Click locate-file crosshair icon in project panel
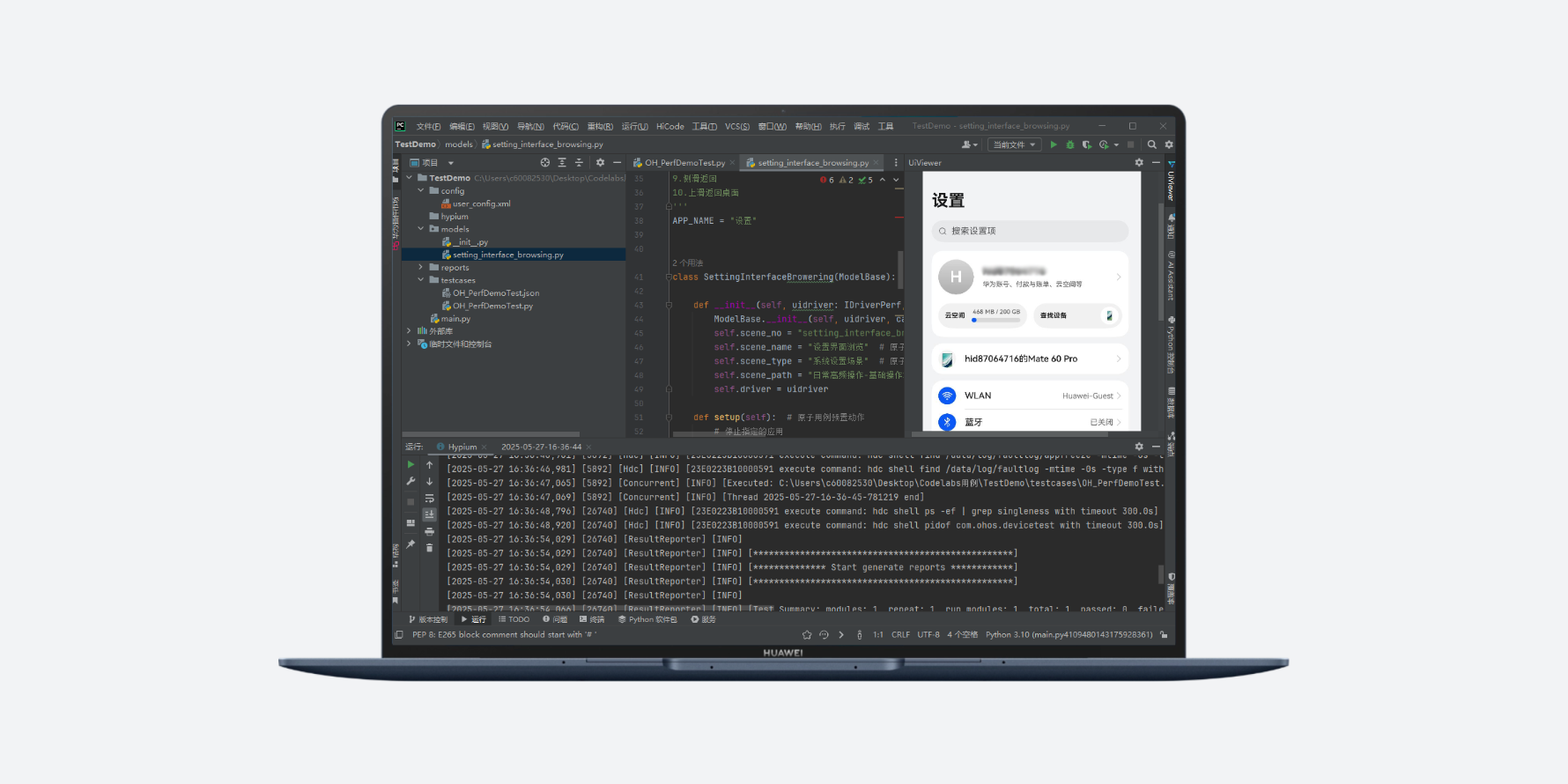 544,163
